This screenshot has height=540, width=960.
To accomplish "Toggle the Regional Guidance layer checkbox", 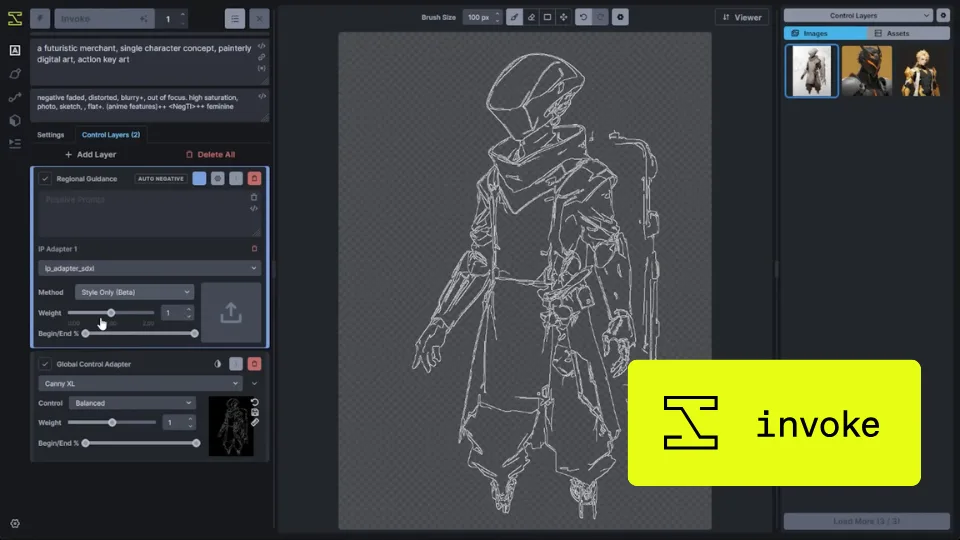I will pyautogui.click(x=45, y=179).
